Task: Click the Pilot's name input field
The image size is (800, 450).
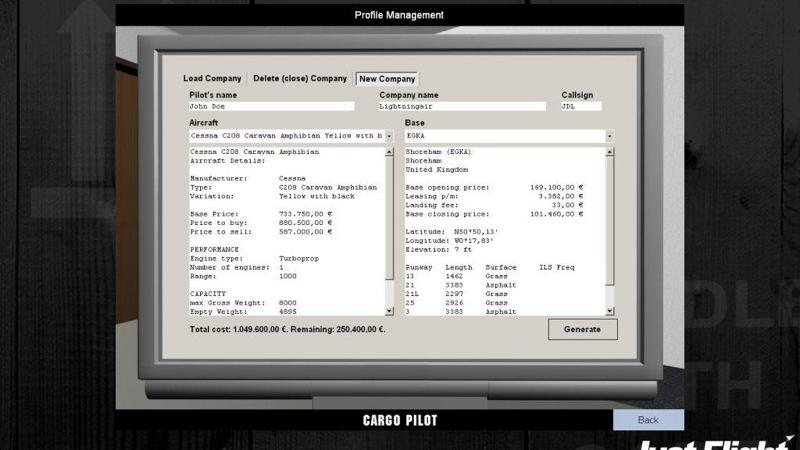Action: (271, 106)
